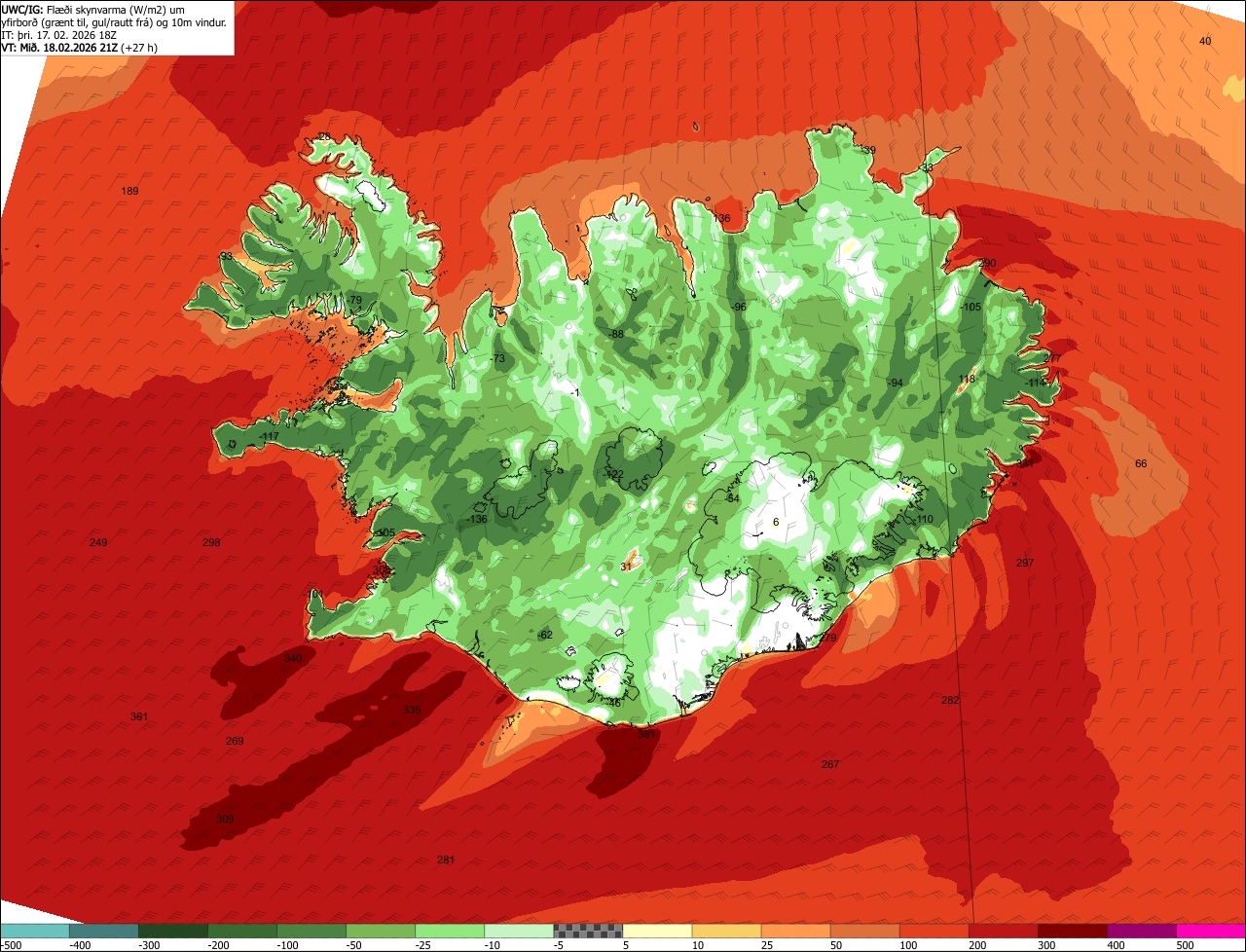Click the -96 value in north Iceland
Screen dimensions: 1246x952
click(x=739, y=306)
